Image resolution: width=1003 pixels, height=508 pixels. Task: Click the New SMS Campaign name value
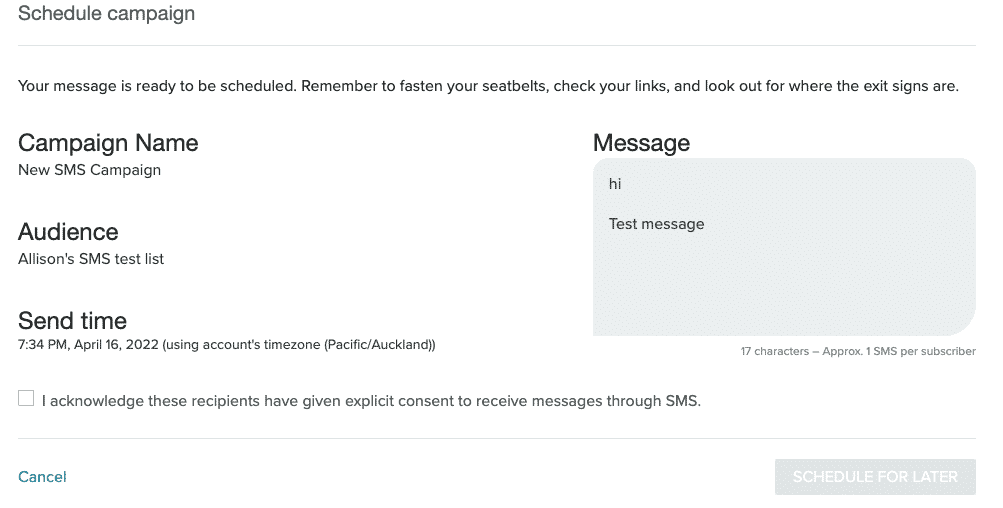[x=89, y=170]
